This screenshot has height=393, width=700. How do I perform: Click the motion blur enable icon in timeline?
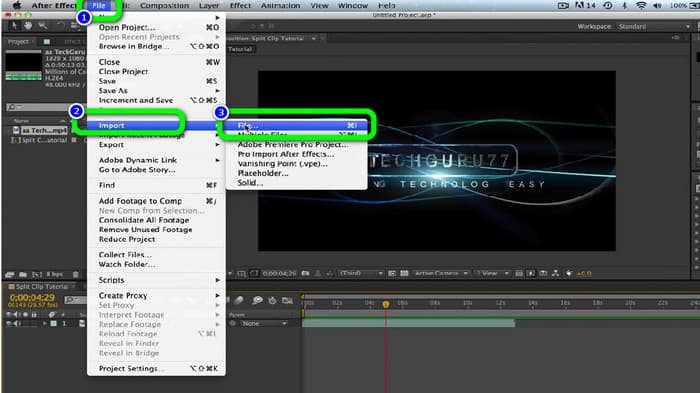257,301
